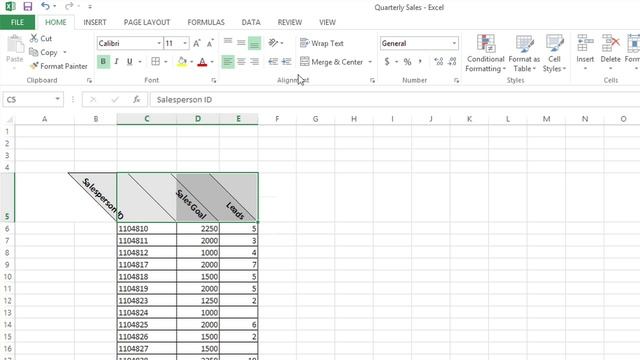Open the font size dropdown
The image size is (640, 360).
[x=184, y=43]
